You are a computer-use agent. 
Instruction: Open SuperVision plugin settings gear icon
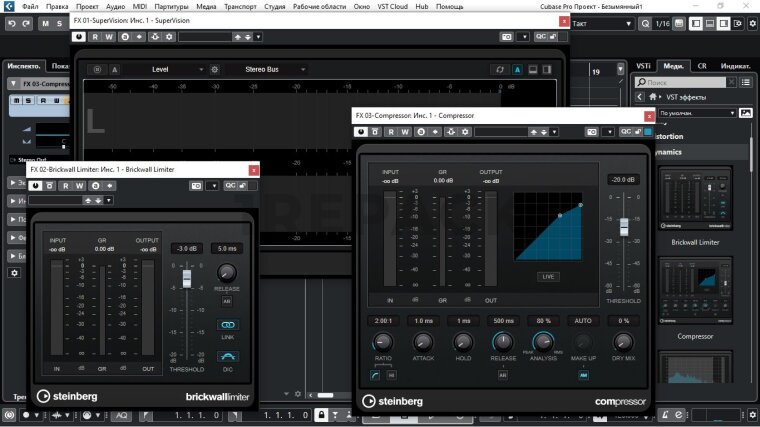click(170, 37)
